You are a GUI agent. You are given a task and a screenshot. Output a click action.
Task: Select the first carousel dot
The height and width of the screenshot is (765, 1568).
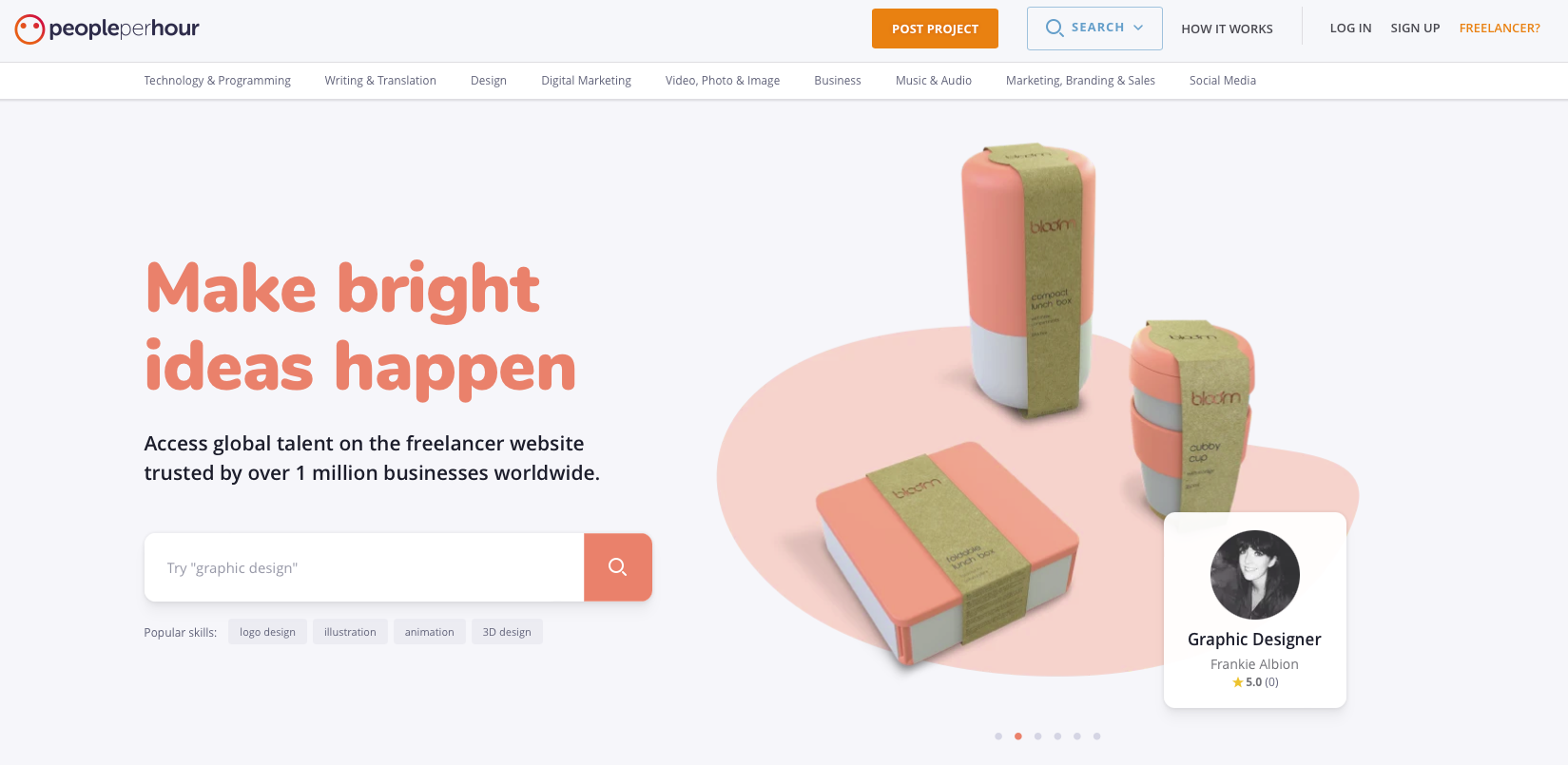[998, 736]
